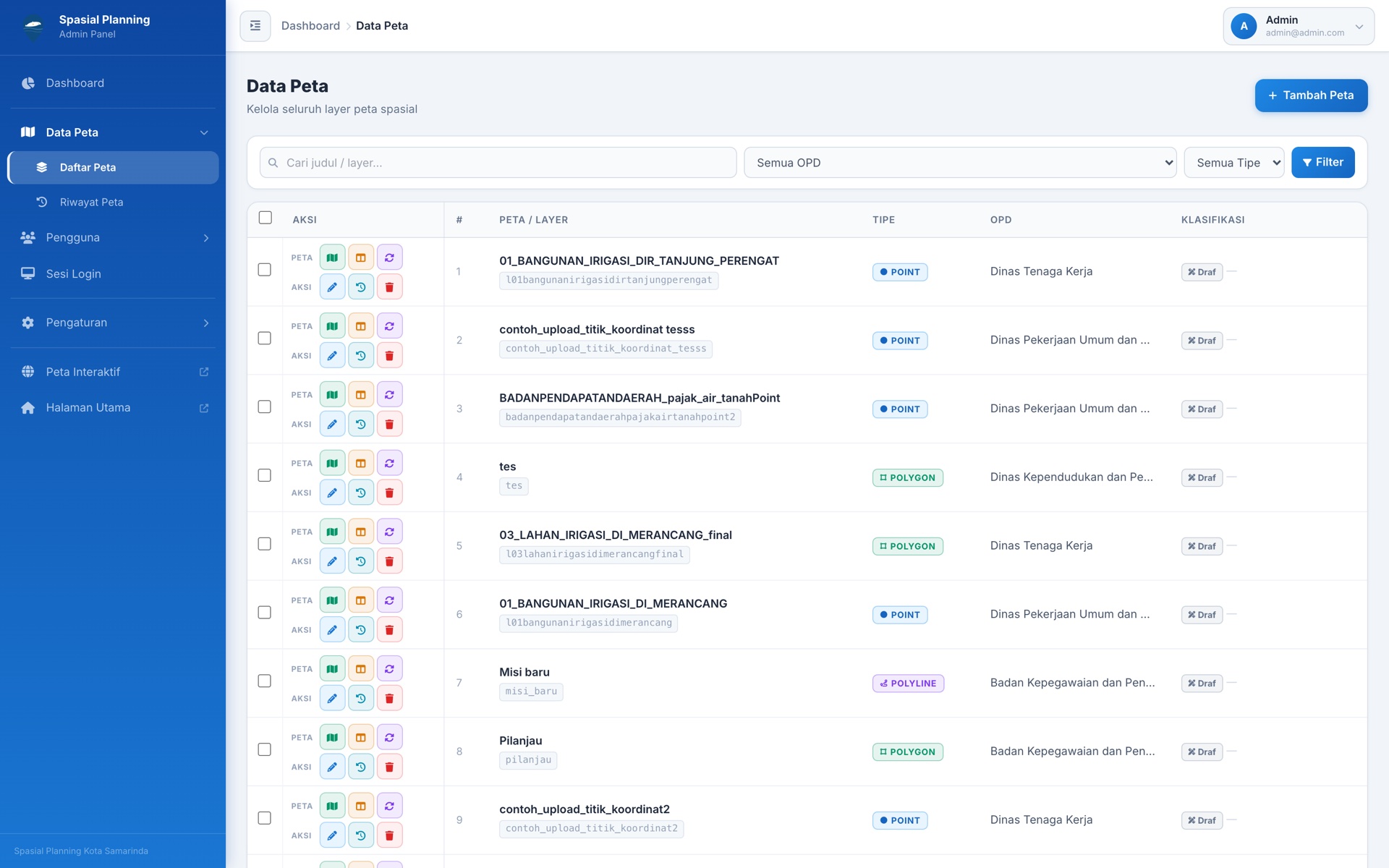The height and width of the screenshot is (868, 1389).
Task: Open history icon for contoh_upload_titik_koordinat2
Action: [x=361, y=835]
